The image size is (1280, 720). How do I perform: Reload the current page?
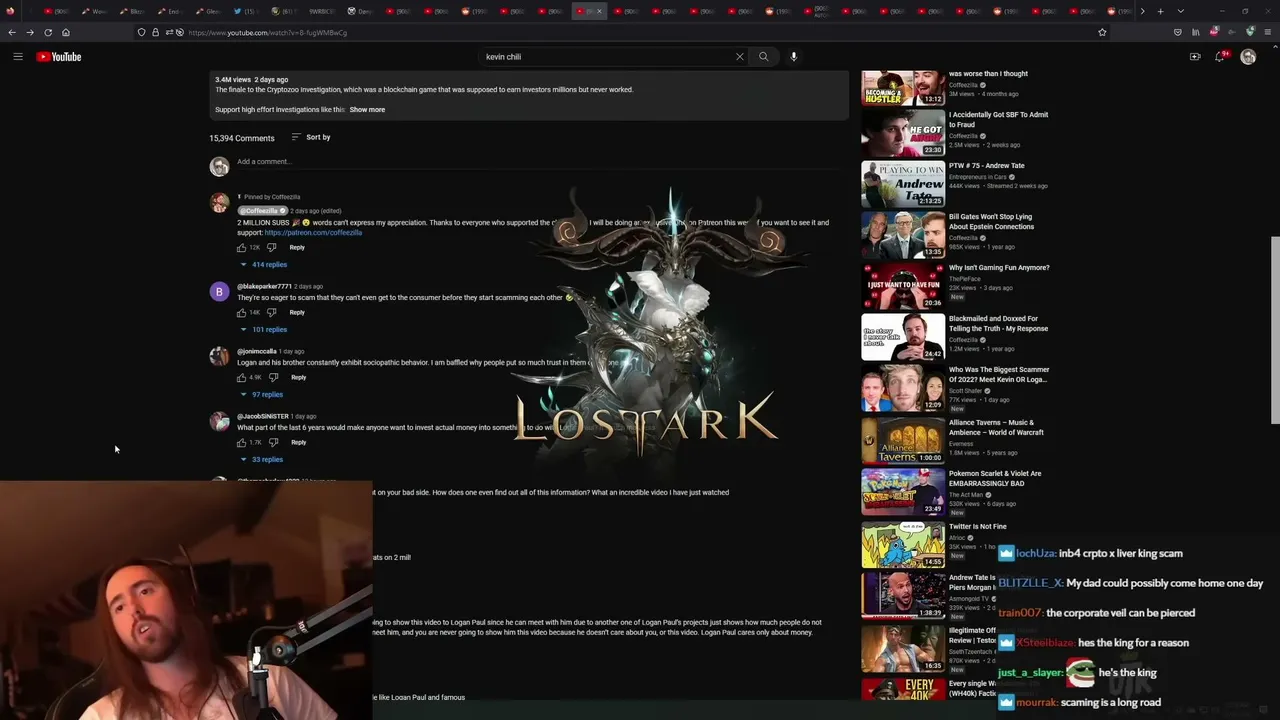(48, 32)
